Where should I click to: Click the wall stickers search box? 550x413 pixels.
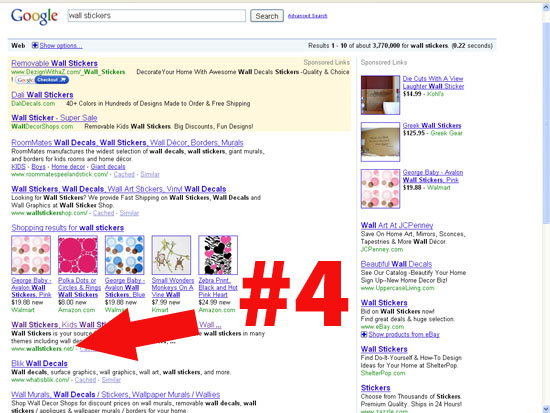156,16
